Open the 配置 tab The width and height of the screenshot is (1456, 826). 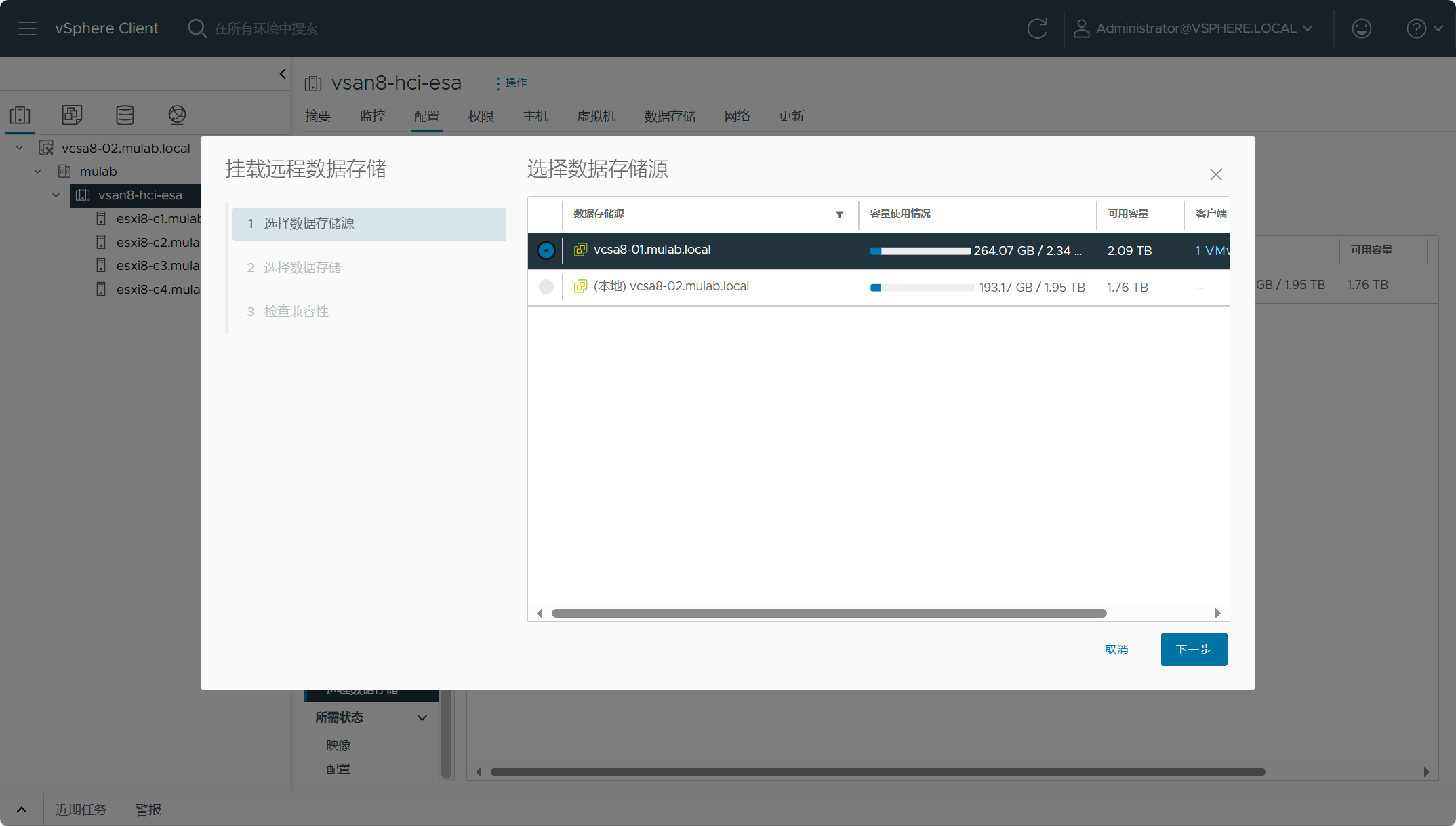426,116
